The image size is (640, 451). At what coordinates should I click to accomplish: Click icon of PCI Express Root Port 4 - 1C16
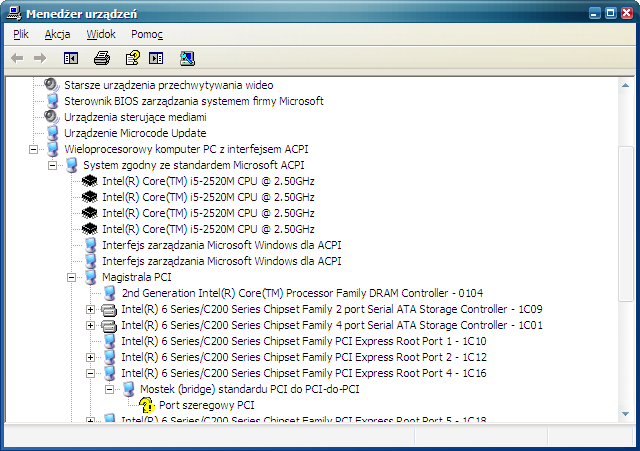(109, 373)
